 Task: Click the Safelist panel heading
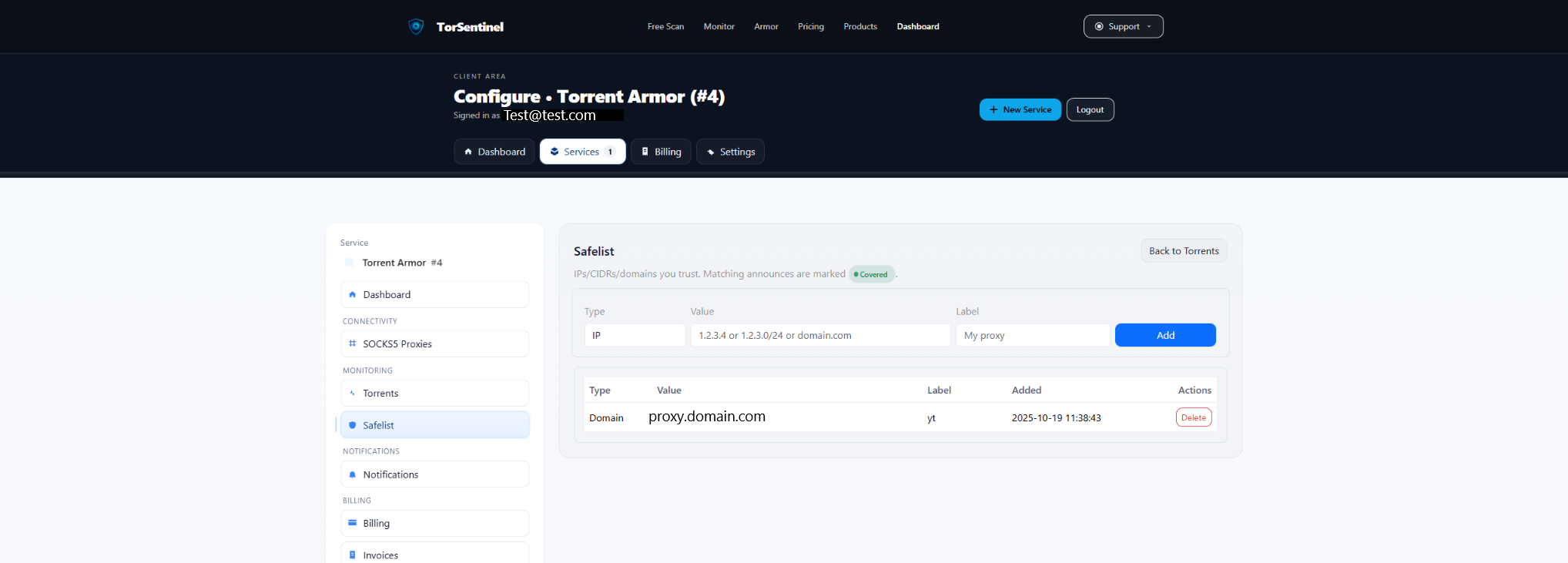tap(594, 251)
